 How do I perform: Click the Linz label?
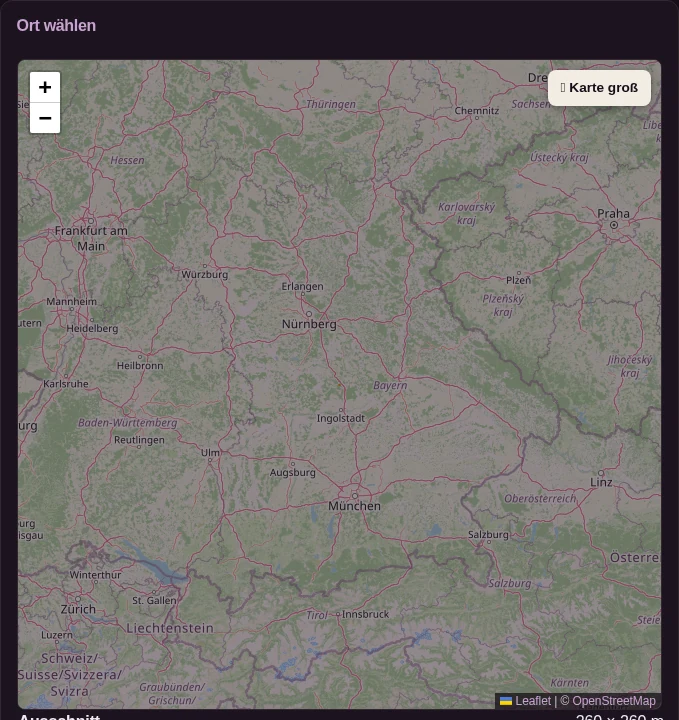(x=601, y=482)
